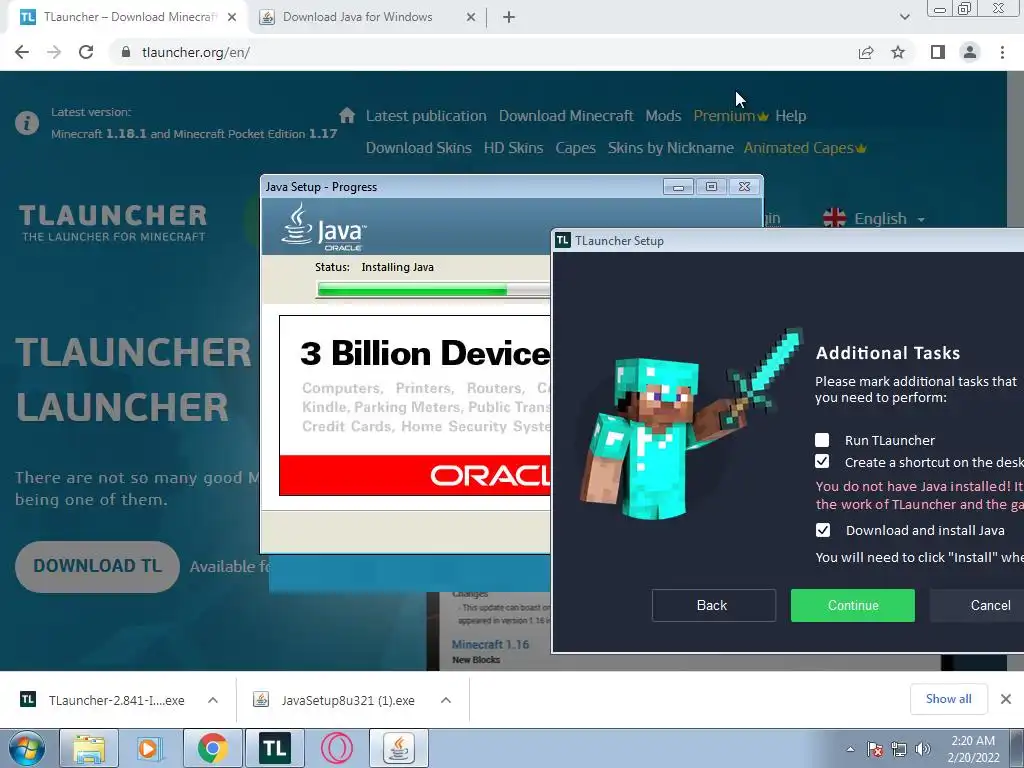1024x768 pixels.
Task: Open the Premium menu item
Action: pos(730,116)
